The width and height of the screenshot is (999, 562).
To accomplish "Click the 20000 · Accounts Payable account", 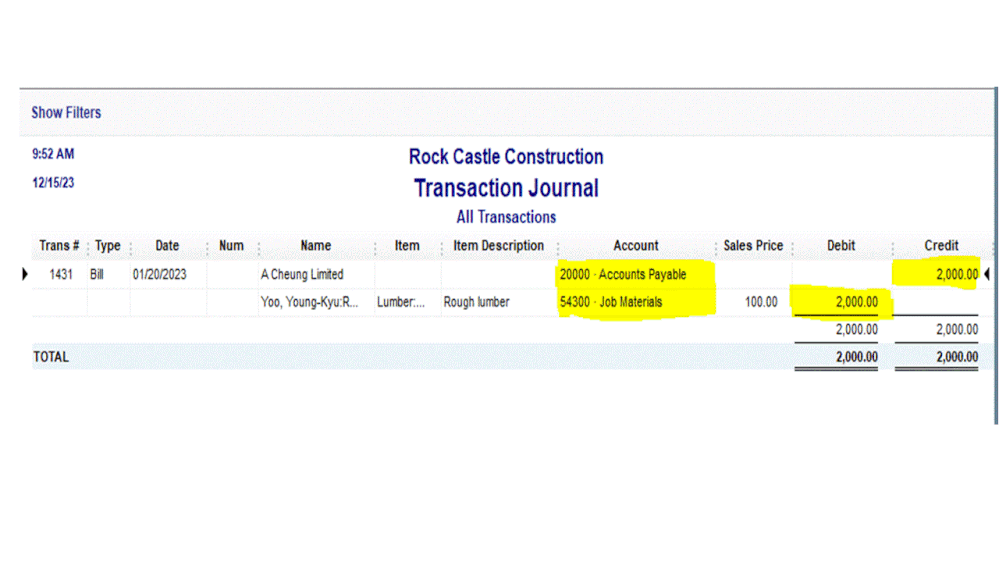I will [623, 275].
